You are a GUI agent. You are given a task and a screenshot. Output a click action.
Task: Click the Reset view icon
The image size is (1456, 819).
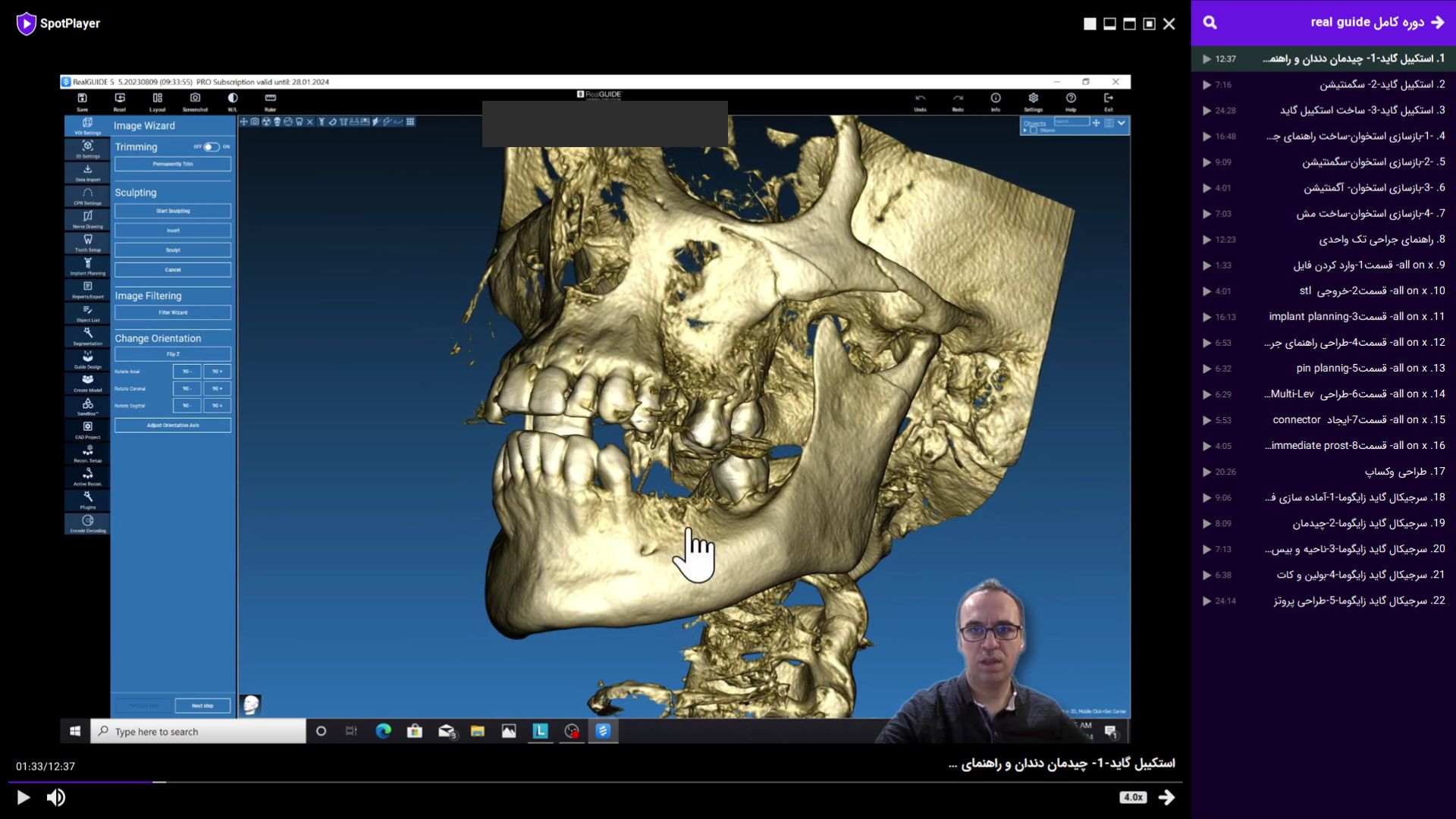120,101
